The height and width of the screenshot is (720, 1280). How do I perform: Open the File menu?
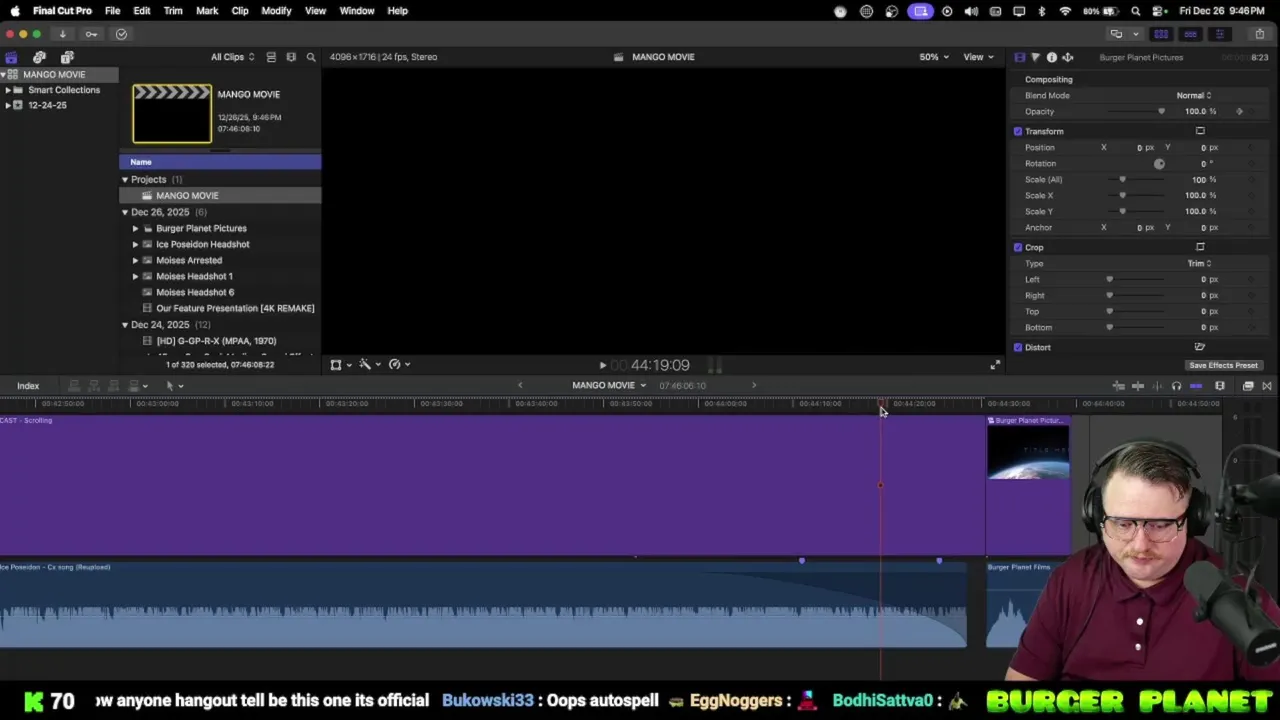point(112,10)
